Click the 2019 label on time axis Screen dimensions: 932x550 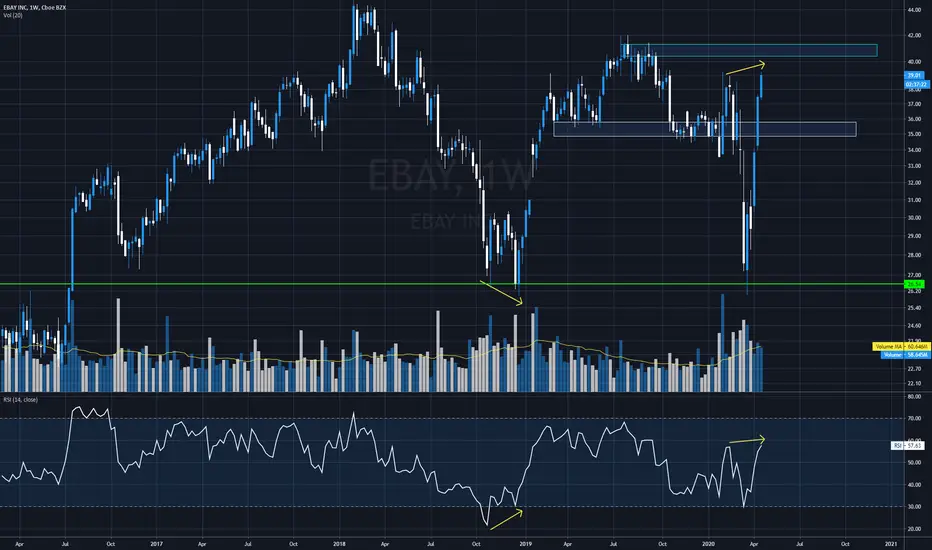(525, 544)
